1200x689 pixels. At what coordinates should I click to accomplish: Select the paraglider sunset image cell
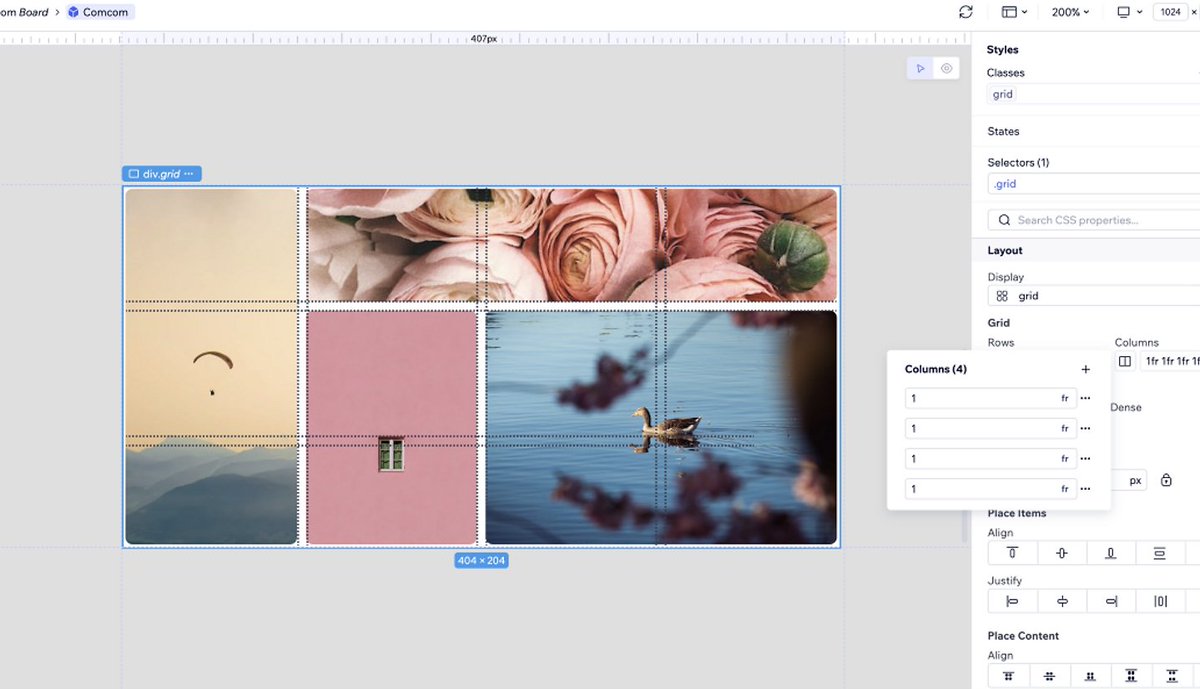212,366
